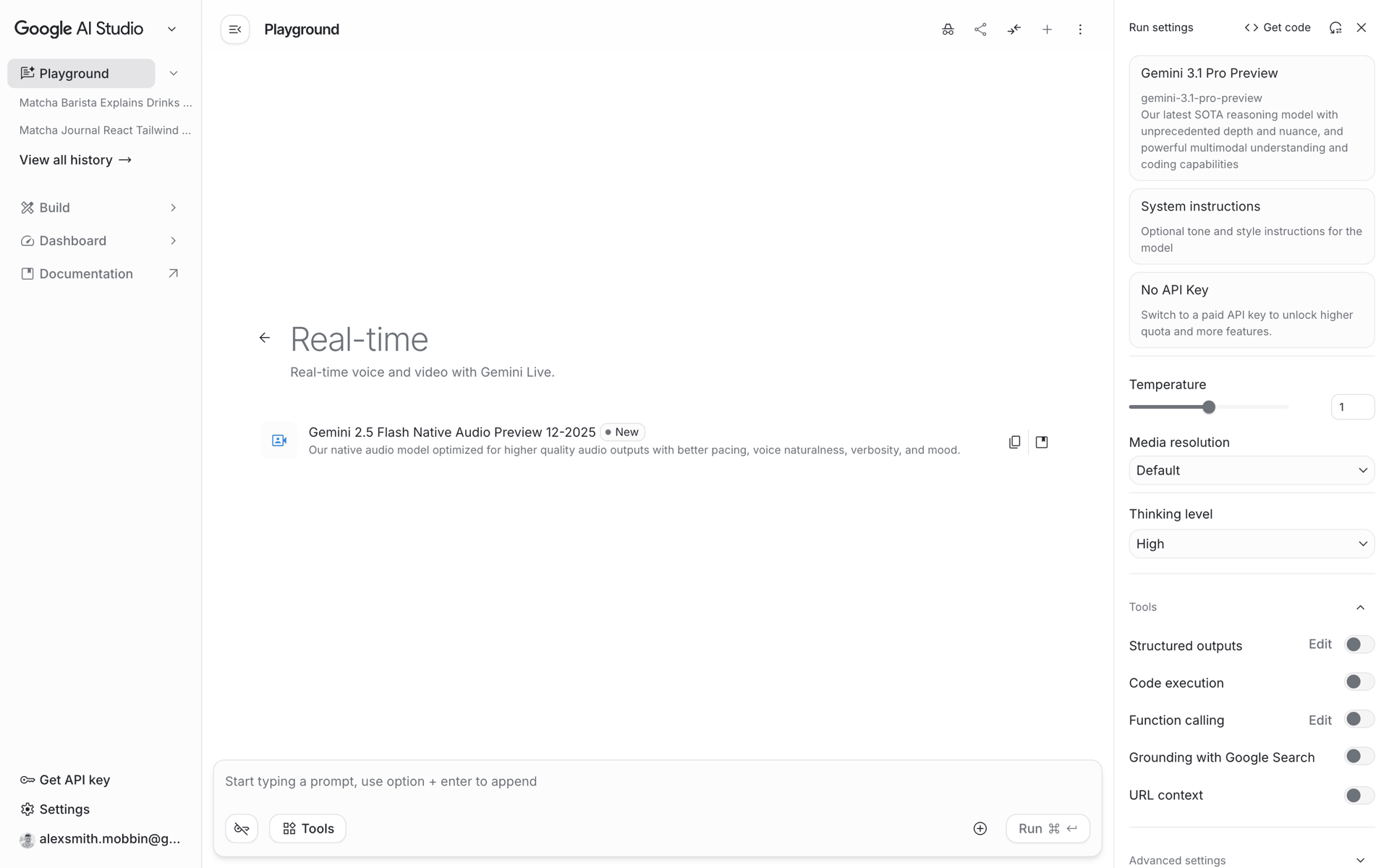The width and height of the screenshot is (1389, 868).
Task: Click the alexsmith.mobbin account email
Action: (x=110, y=839)
